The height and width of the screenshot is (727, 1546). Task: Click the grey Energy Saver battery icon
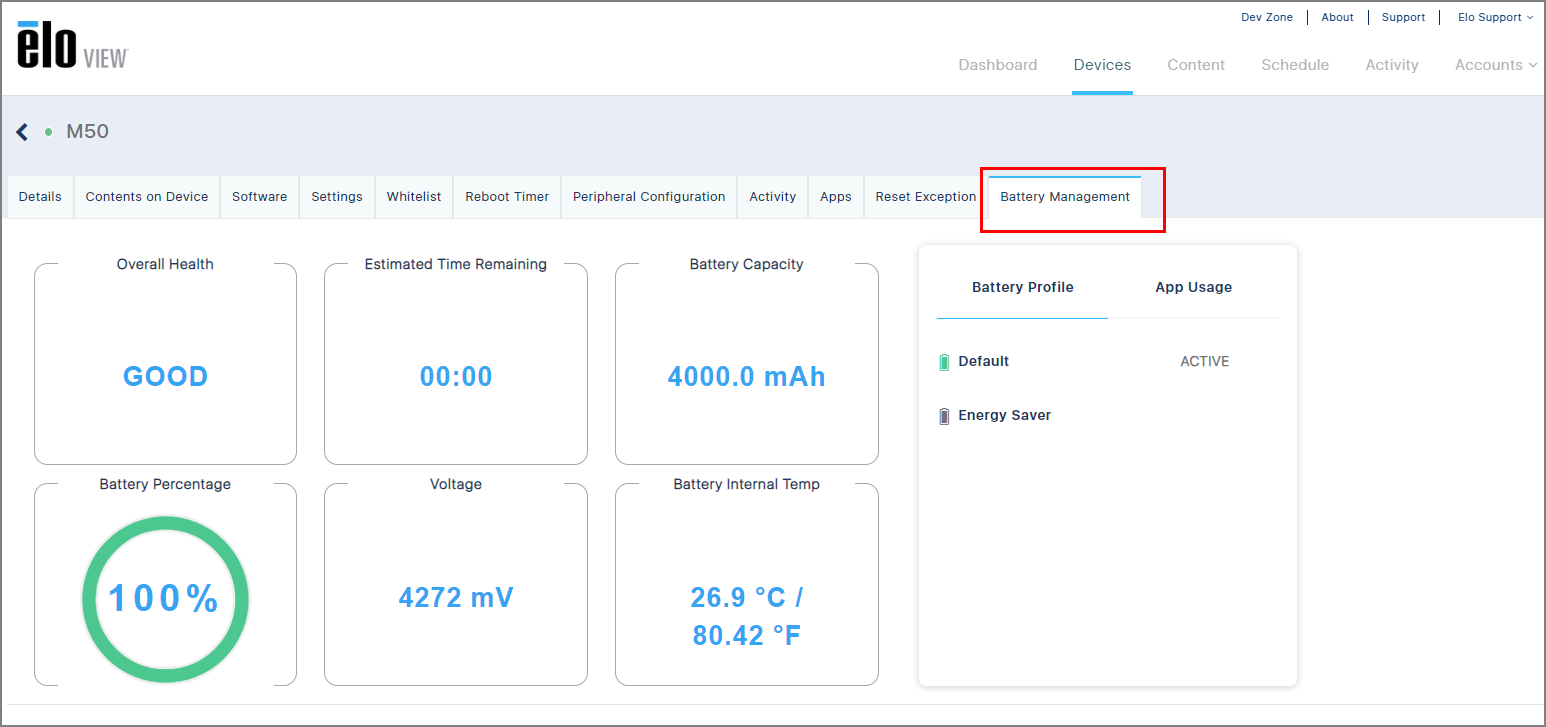(x=944, y=416)
